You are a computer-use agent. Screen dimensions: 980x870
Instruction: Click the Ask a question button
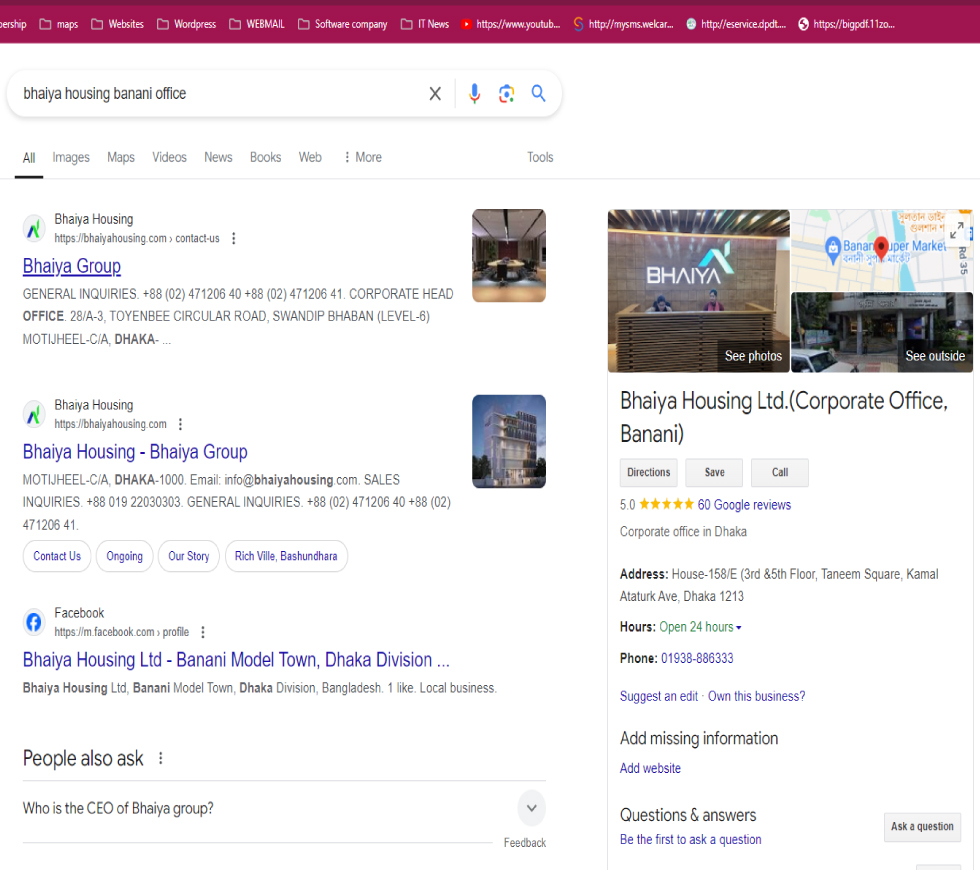coord(922,826)
